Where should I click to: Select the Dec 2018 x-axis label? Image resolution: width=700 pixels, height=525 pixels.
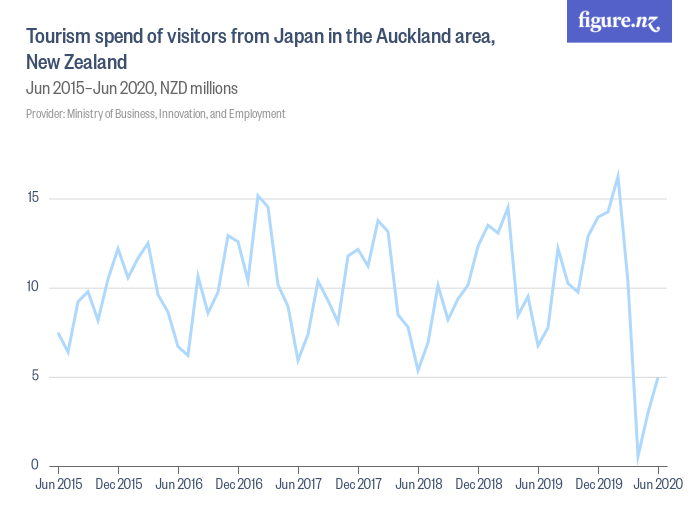pos(478,485)
